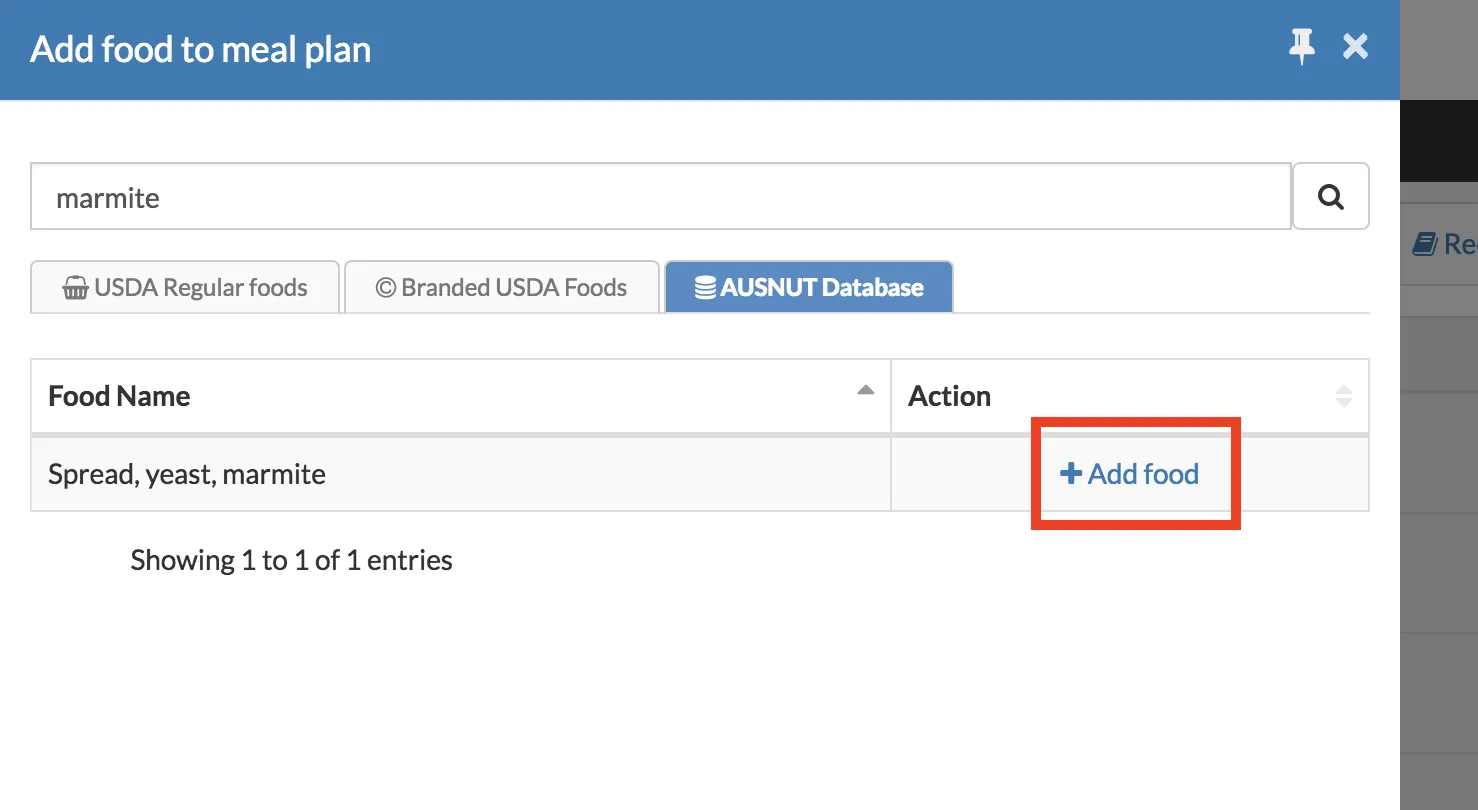
Task: Click copyright icon on Branded USDA Foods tab
Action: [x=386, y=288]
